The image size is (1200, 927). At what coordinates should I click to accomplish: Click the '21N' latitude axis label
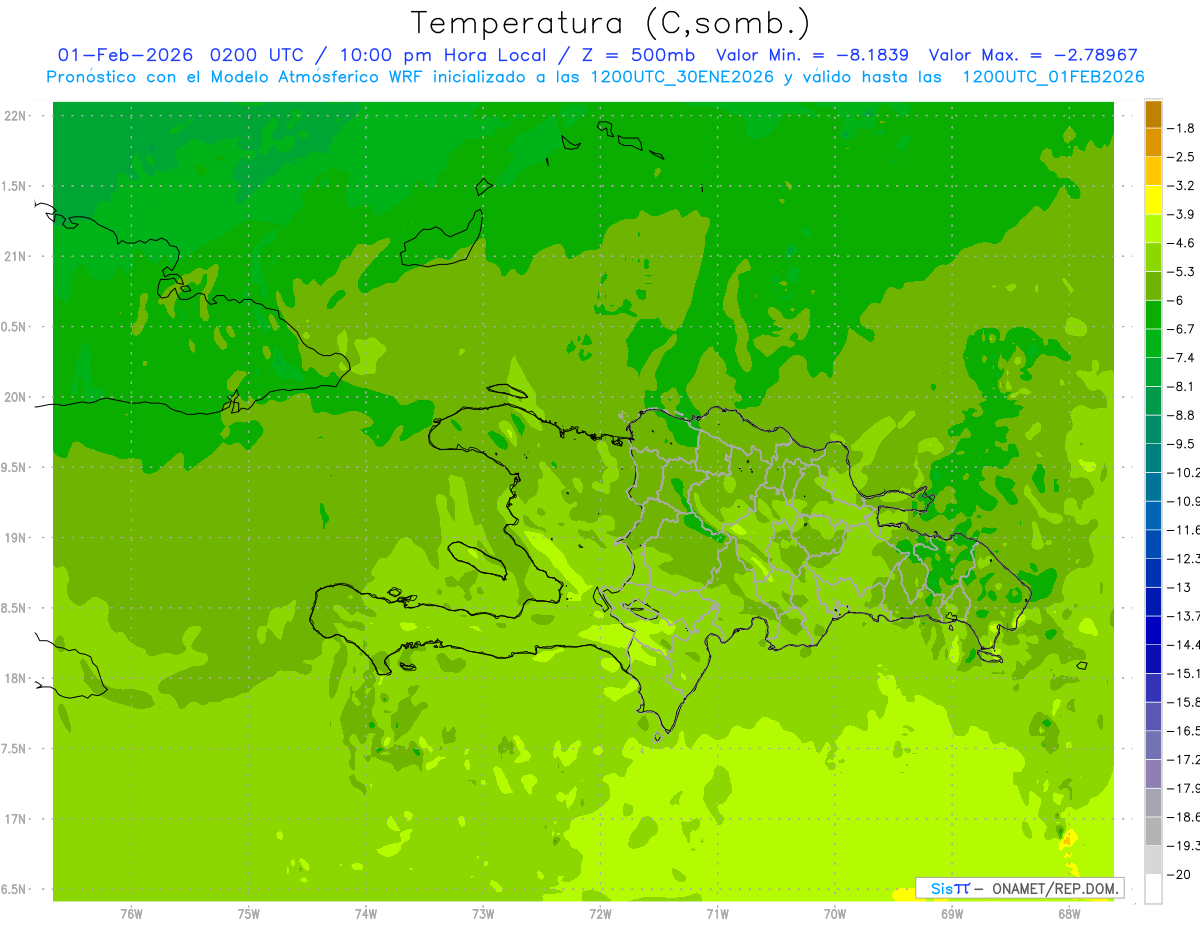(x=14, y=256)
